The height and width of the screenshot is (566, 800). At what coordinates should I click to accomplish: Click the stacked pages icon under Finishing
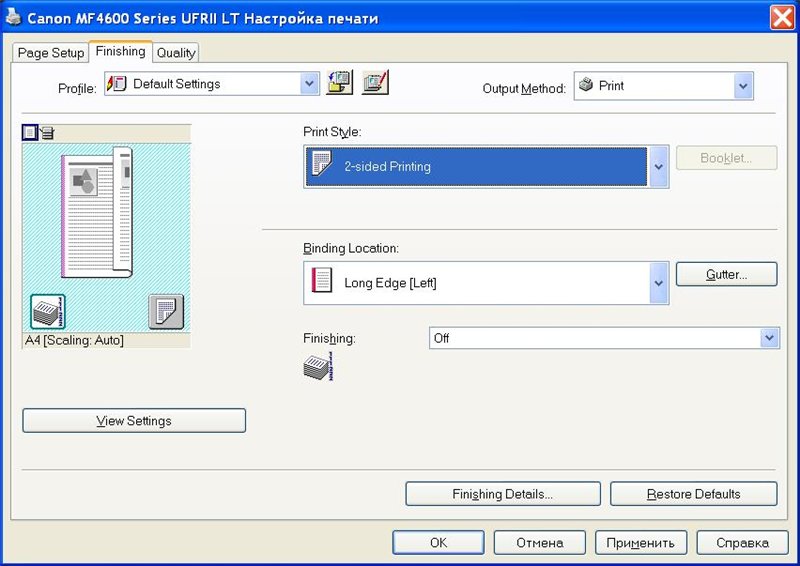[318, 367]
